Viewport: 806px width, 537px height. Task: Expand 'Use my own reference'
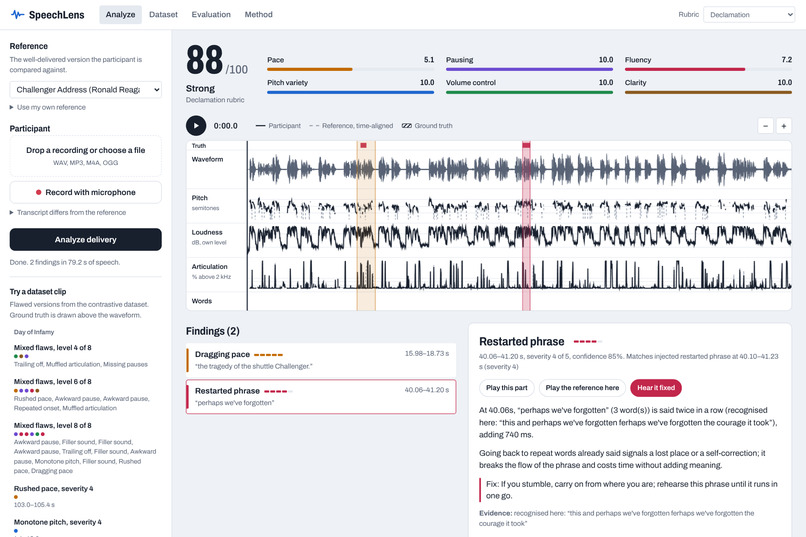coord(48,107)
